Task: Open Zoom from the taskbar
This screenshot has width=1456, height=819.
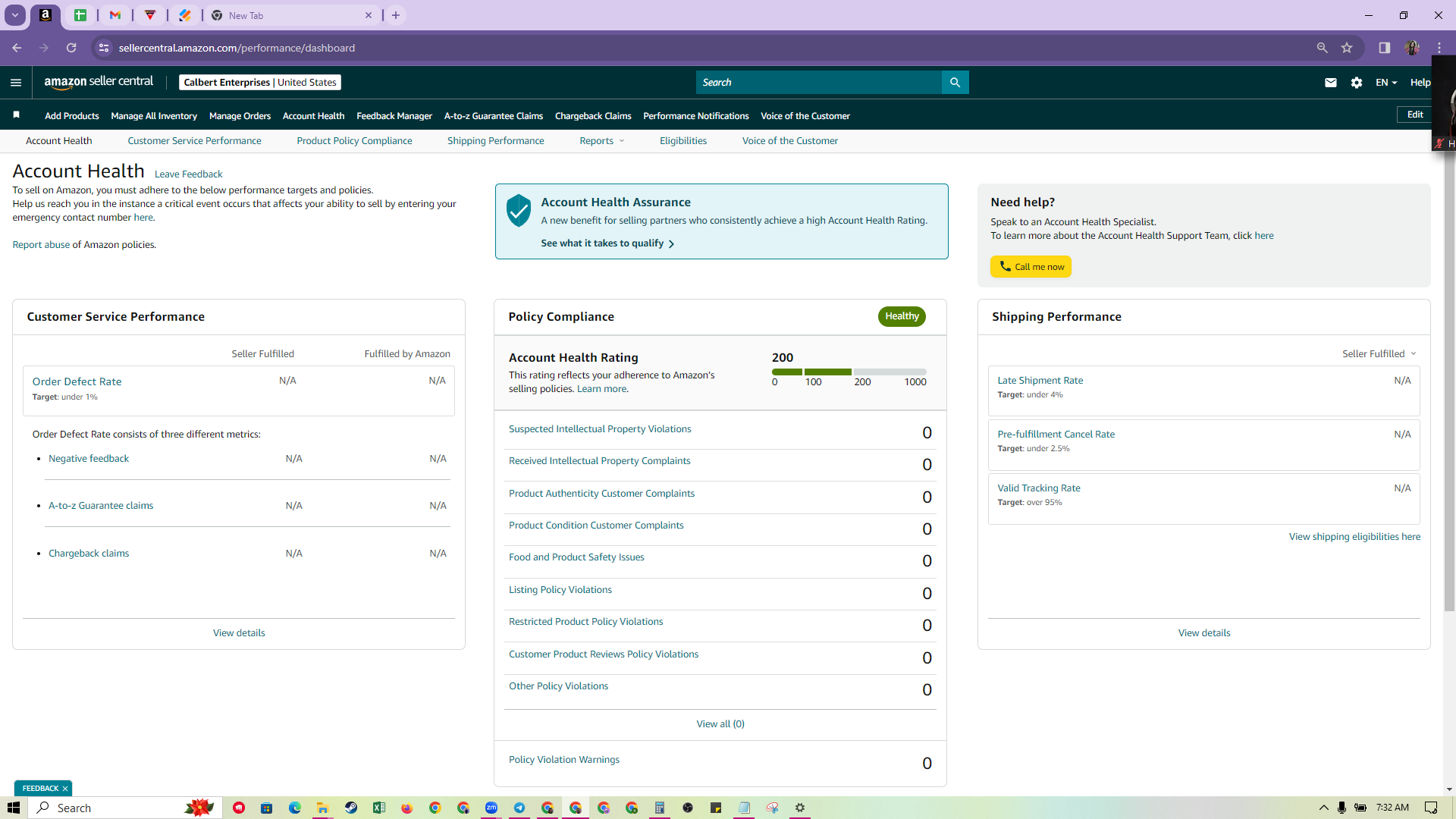Action: pyautogui.click(x=491, y=808)
